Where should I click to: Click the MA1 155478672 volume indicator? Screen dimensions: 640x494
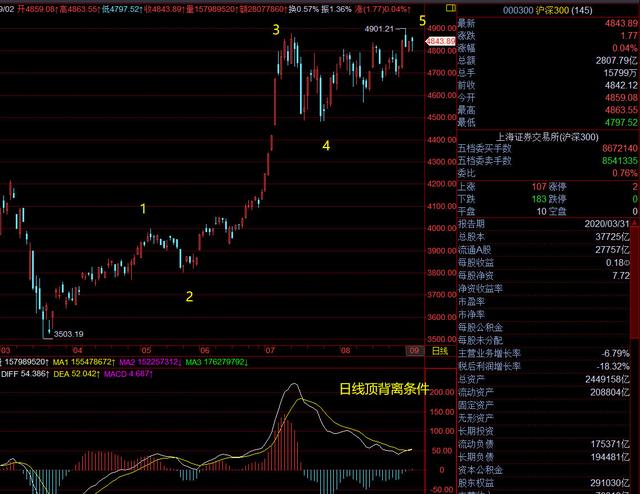(84, 362)
